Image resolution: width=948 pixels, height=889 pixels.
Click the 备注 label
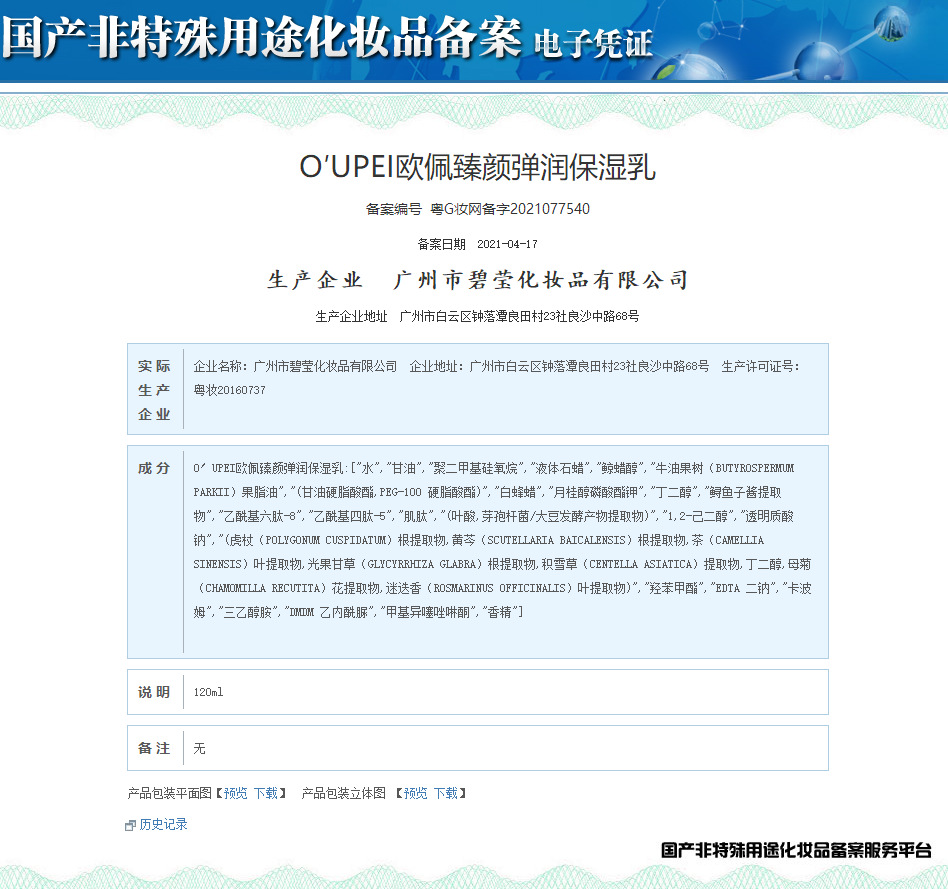point(154,748)
